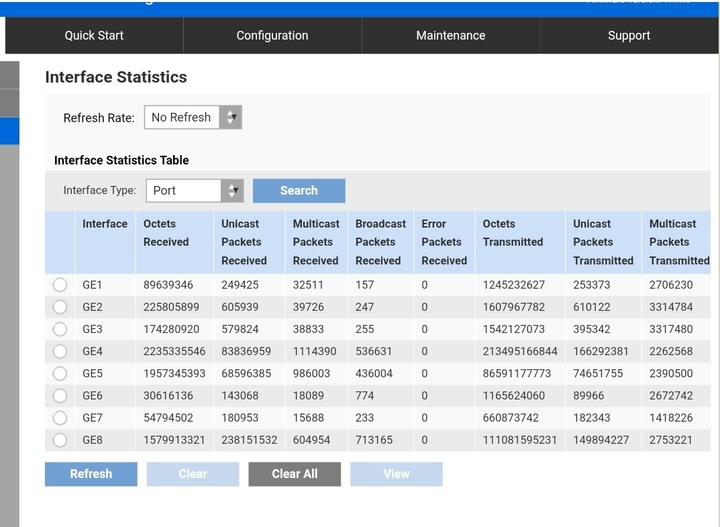Open the Configuration menu
The image size is (720, 527).
(272, 35)
